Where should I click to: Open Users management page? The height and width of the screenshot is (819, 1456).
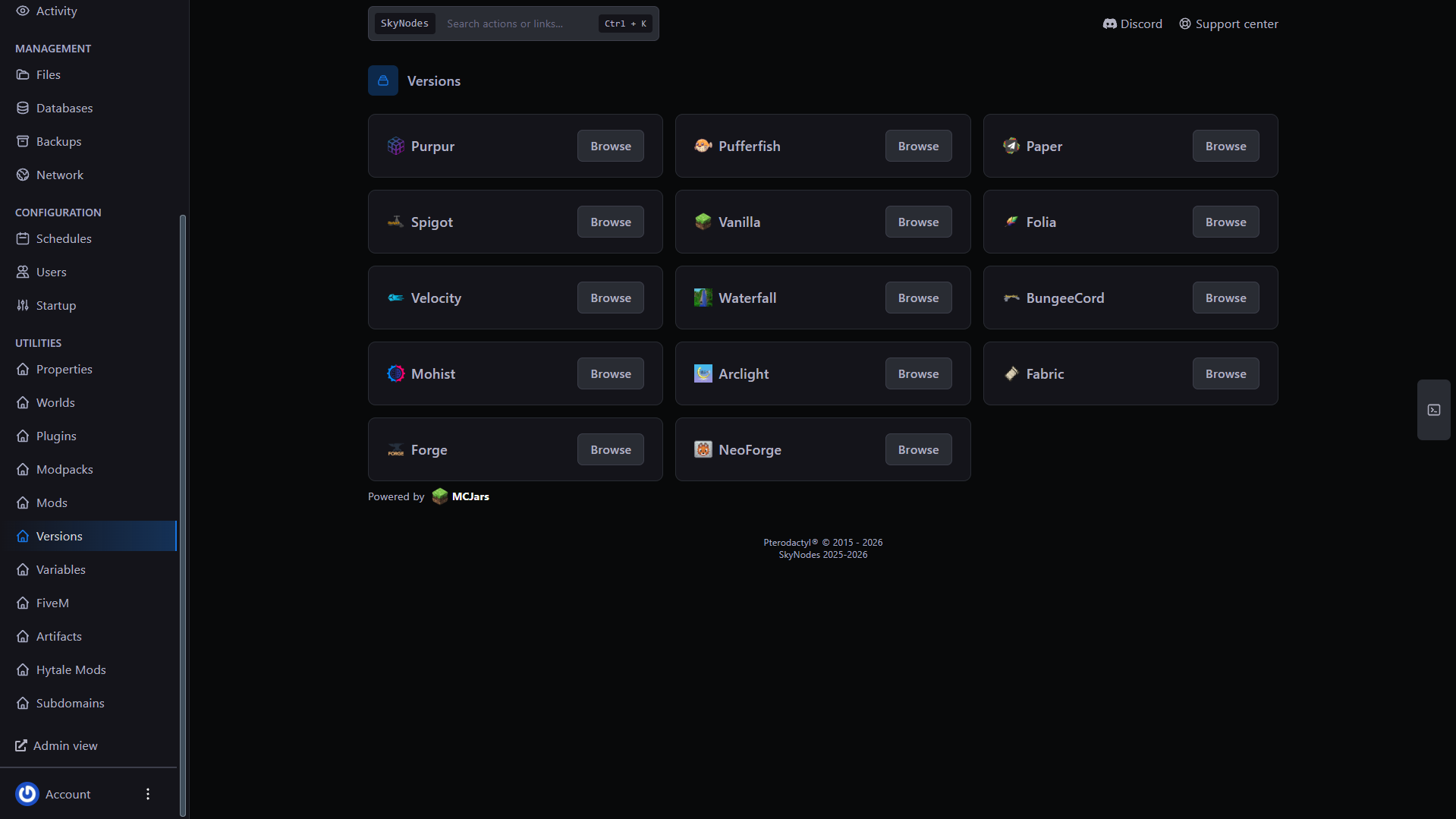(88, 272)
